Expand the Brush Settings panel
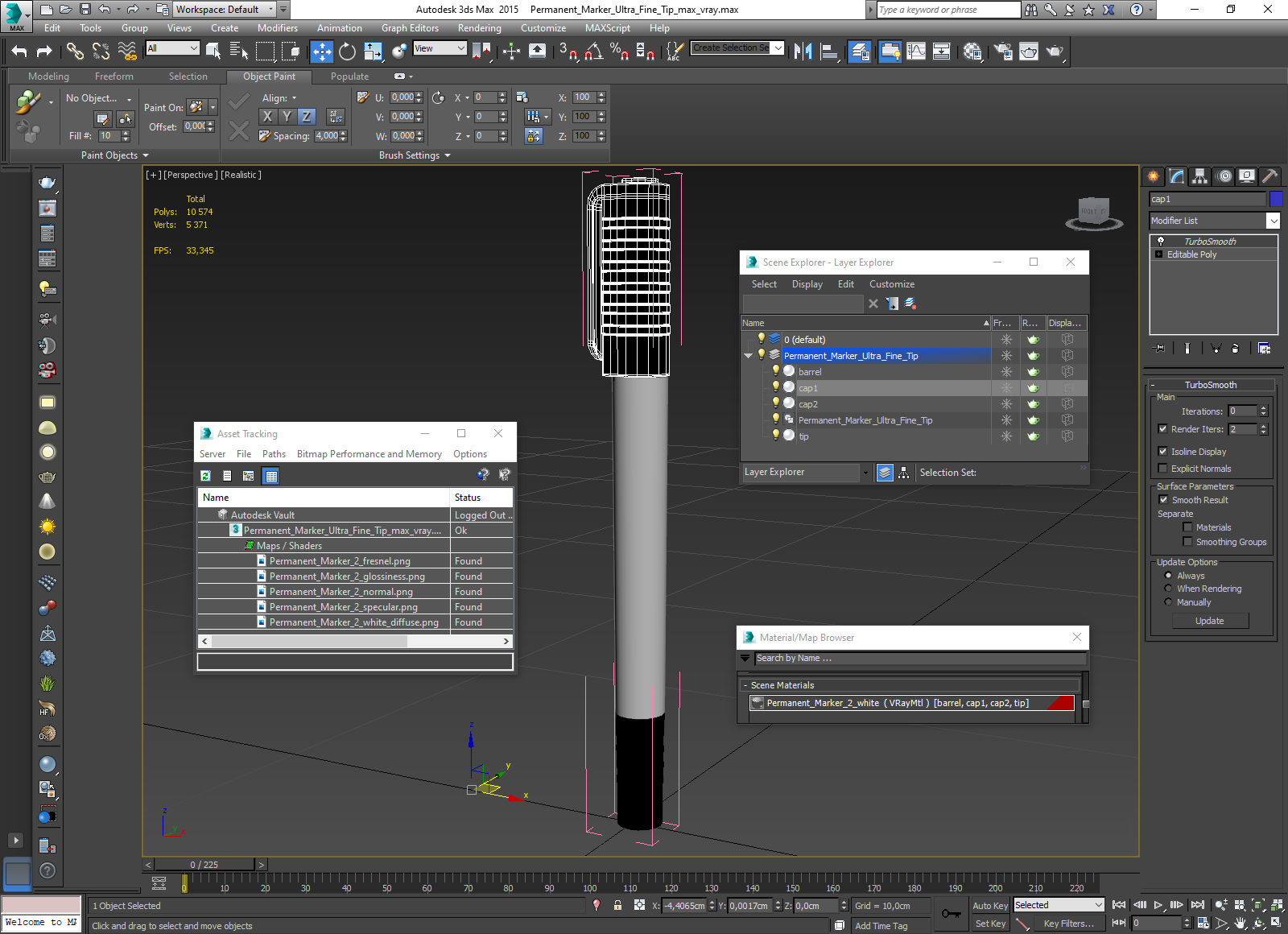 pyautogui.click(x=415, y=155)
